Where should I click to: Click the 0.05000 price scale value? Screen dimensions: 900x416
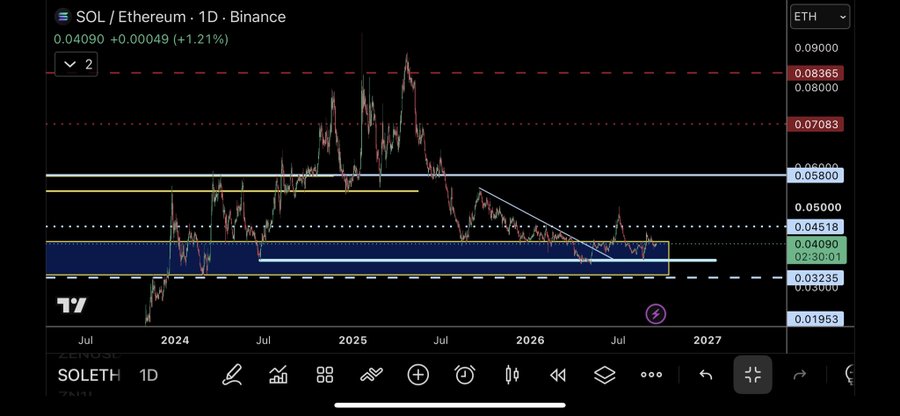pos(818,207)
